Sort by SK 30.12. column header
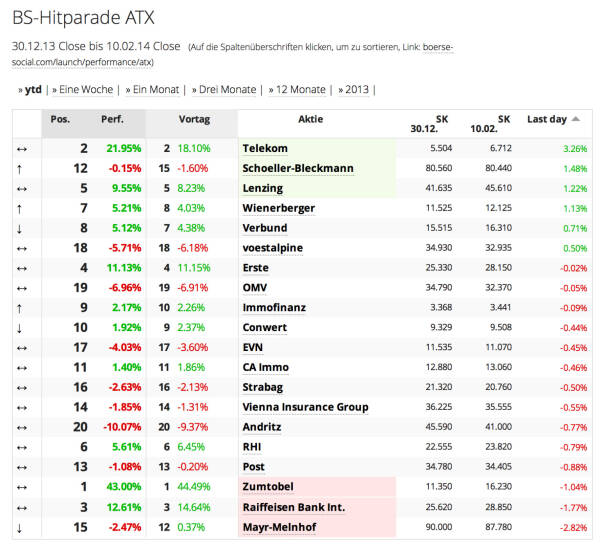The height and width of the screenshot is (546, 600). click(429, 124)
